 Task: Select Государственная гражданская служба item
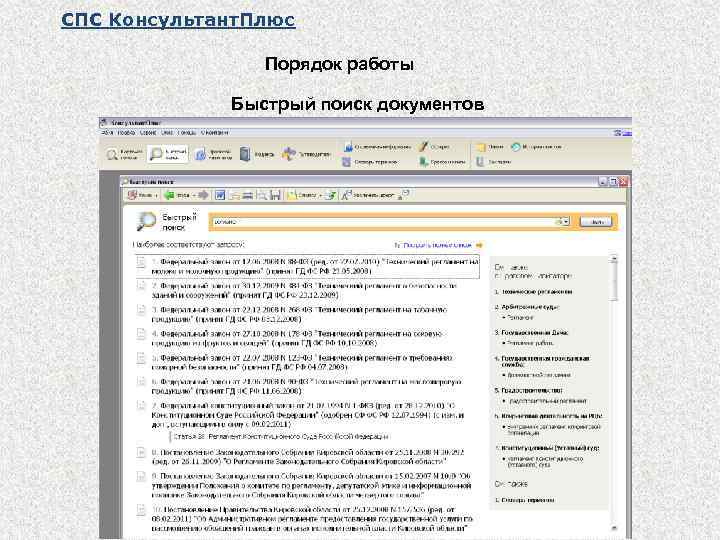(545, 361)
